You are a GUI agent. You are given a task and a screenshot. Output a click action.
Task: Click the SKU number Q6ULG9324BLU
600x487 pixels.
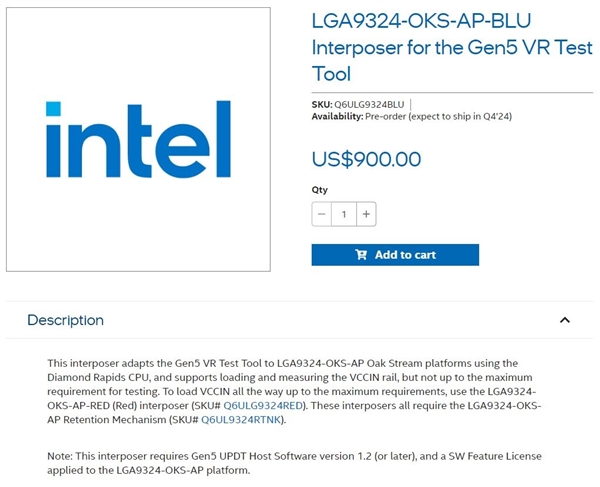[369, 104]
